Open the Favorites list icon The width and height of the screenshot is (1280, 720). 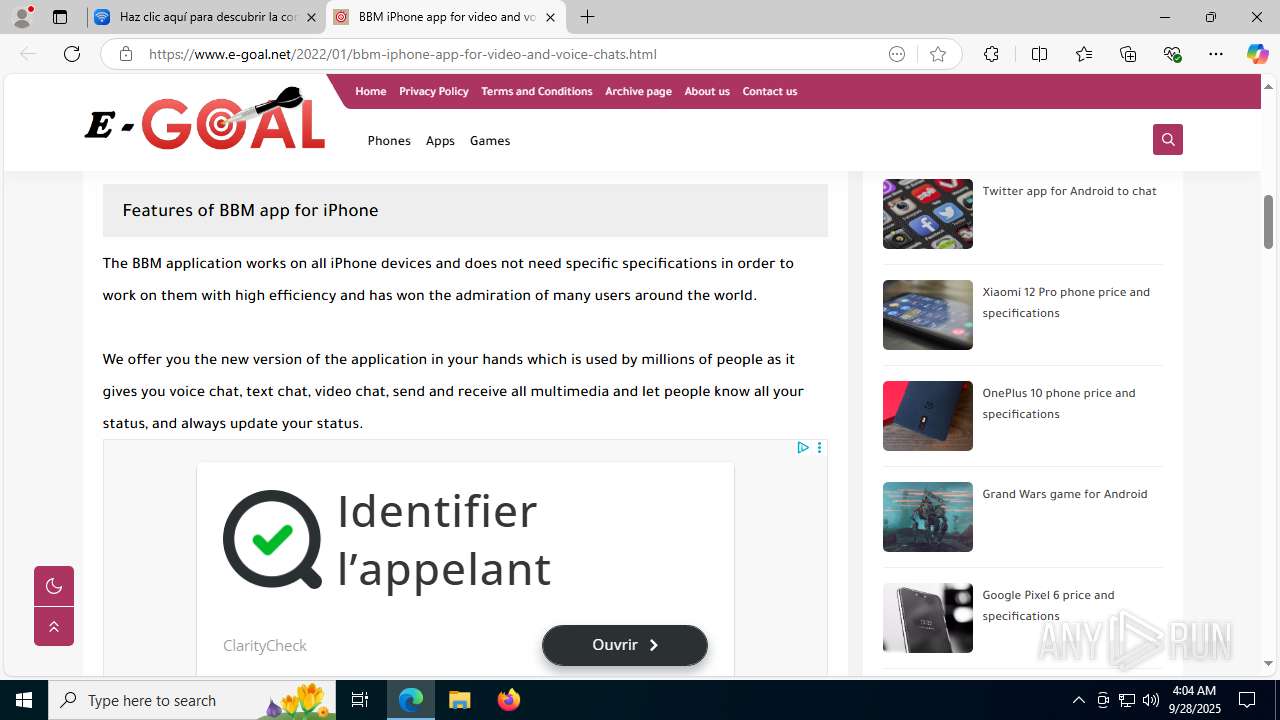[x=1084, y=54]
